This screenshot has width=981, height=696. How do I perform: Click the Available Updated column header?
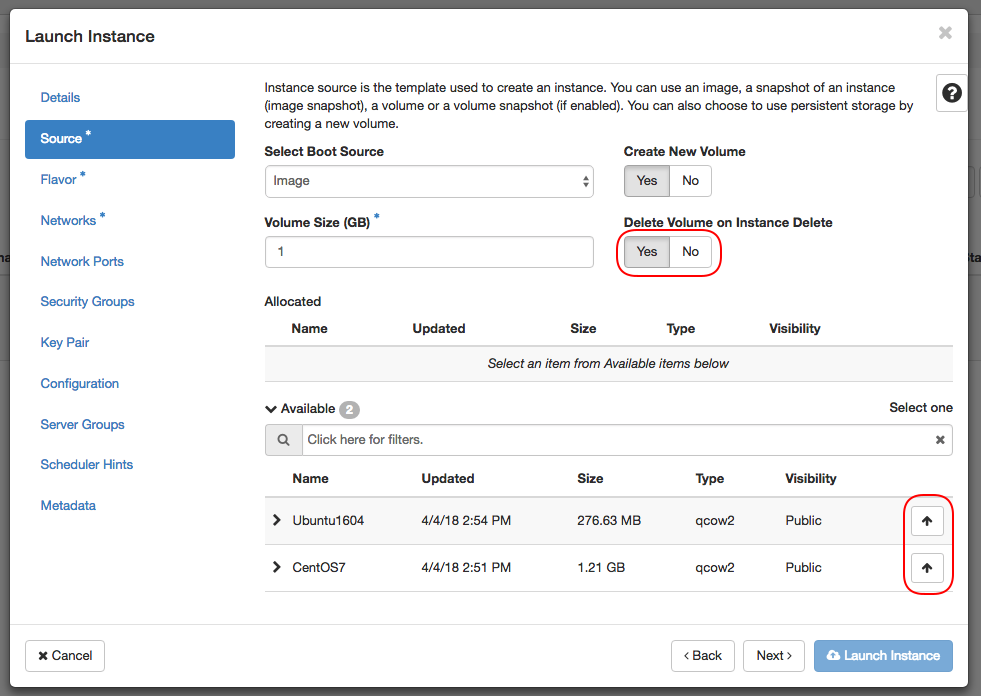448,479
